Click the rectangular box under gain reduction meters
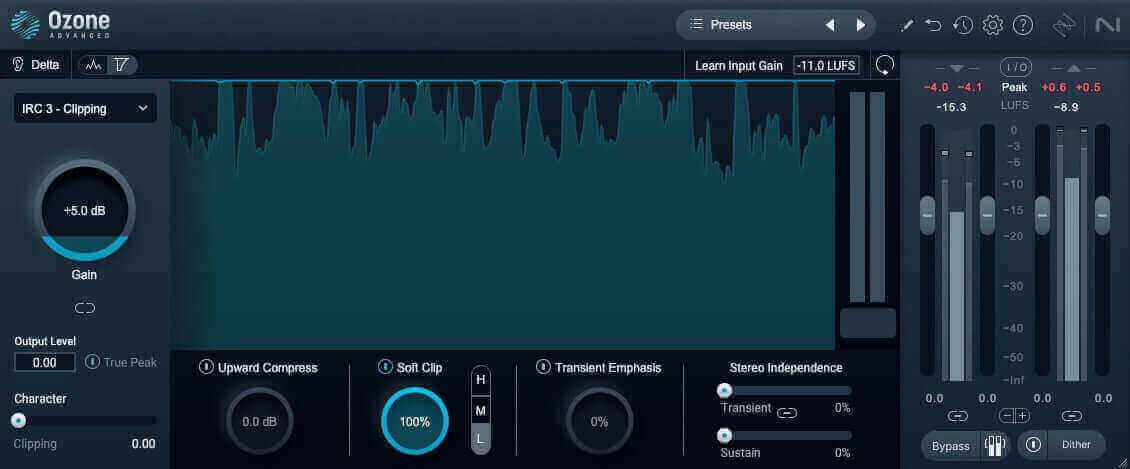Viewport: 1130px width, 469px height. [x=868, y=323]
